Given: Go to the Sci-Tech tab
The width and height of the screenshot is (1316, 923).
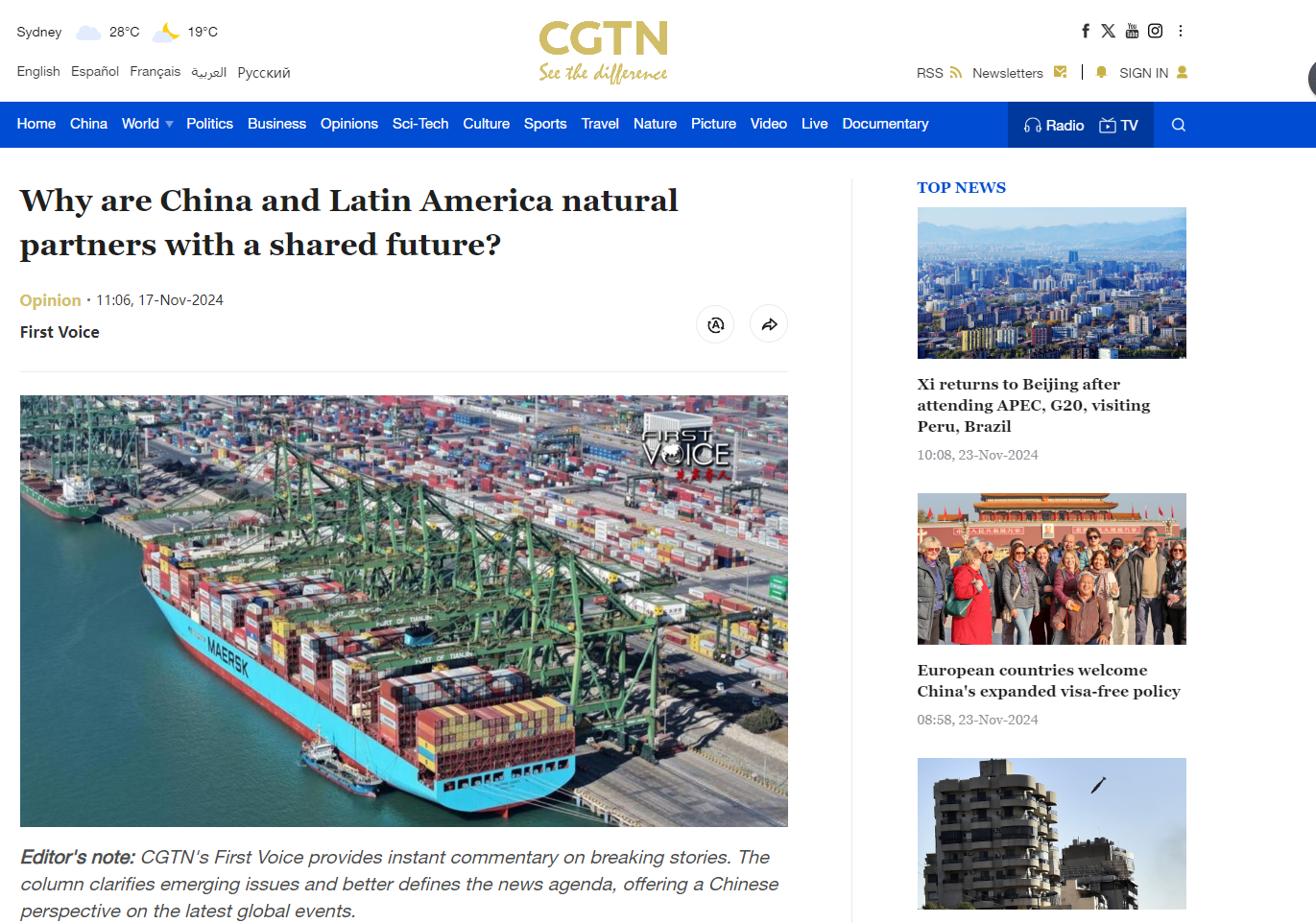Looking at the screenshot, I should coord(420,124).
